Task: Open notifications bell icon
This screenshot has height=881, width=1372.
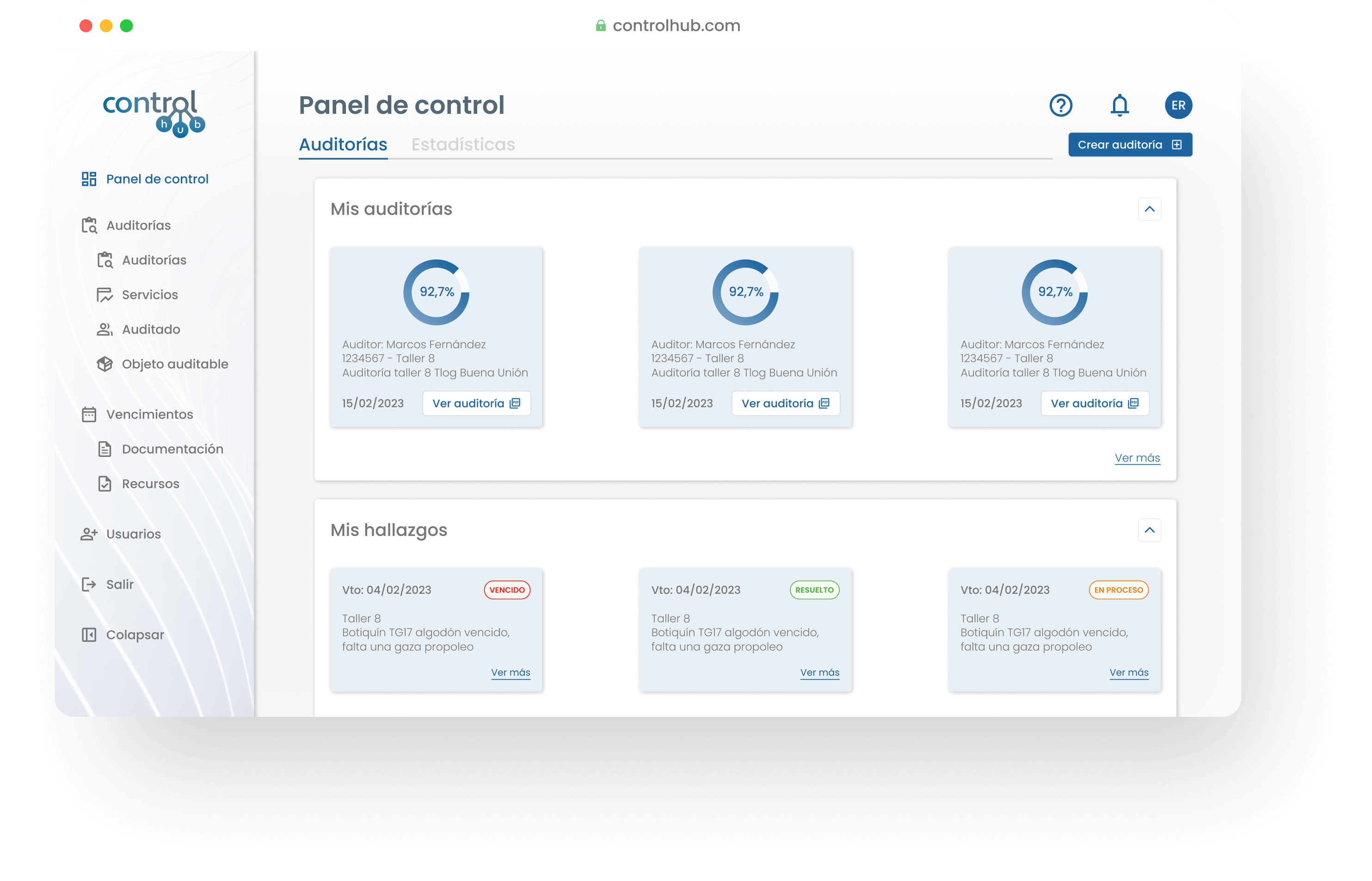Action: [x=1119, y=105]
